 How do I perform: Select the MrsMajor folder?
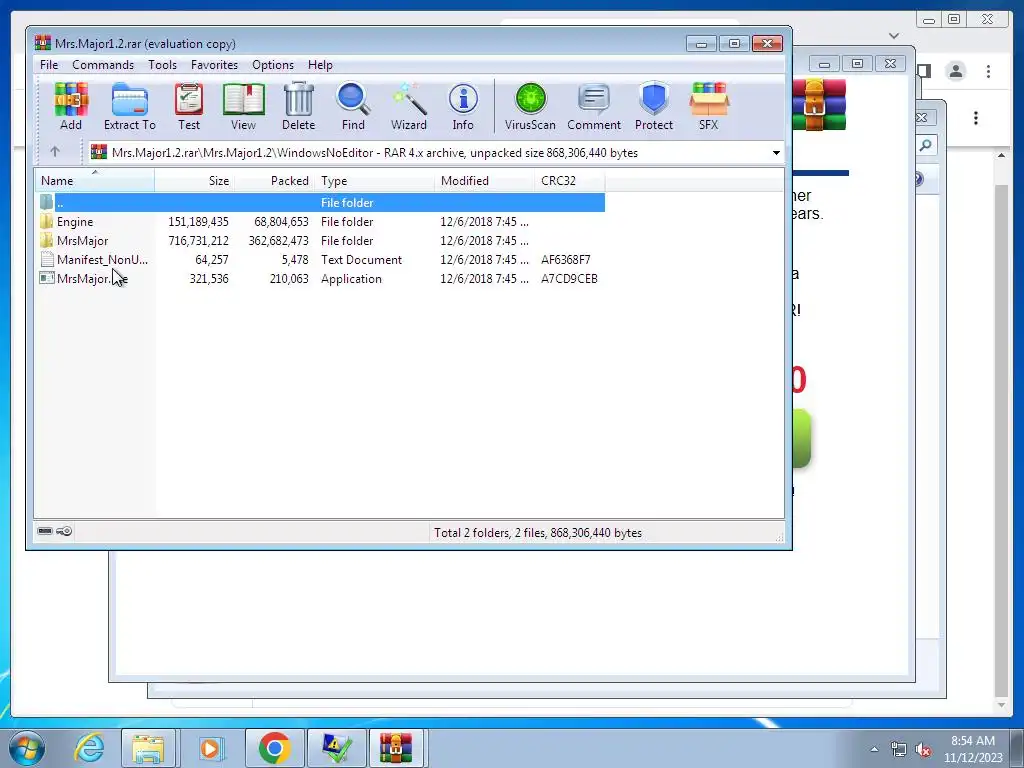point(82,241)
